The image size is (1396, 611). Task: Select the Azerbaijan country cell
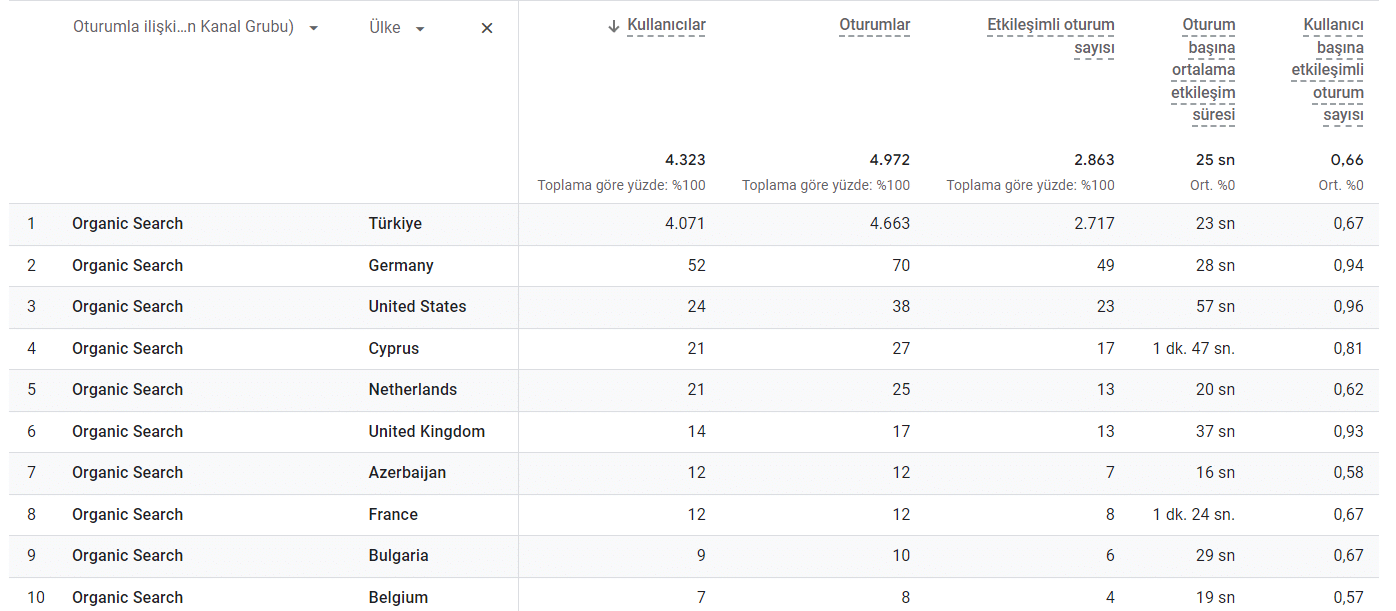407,473
